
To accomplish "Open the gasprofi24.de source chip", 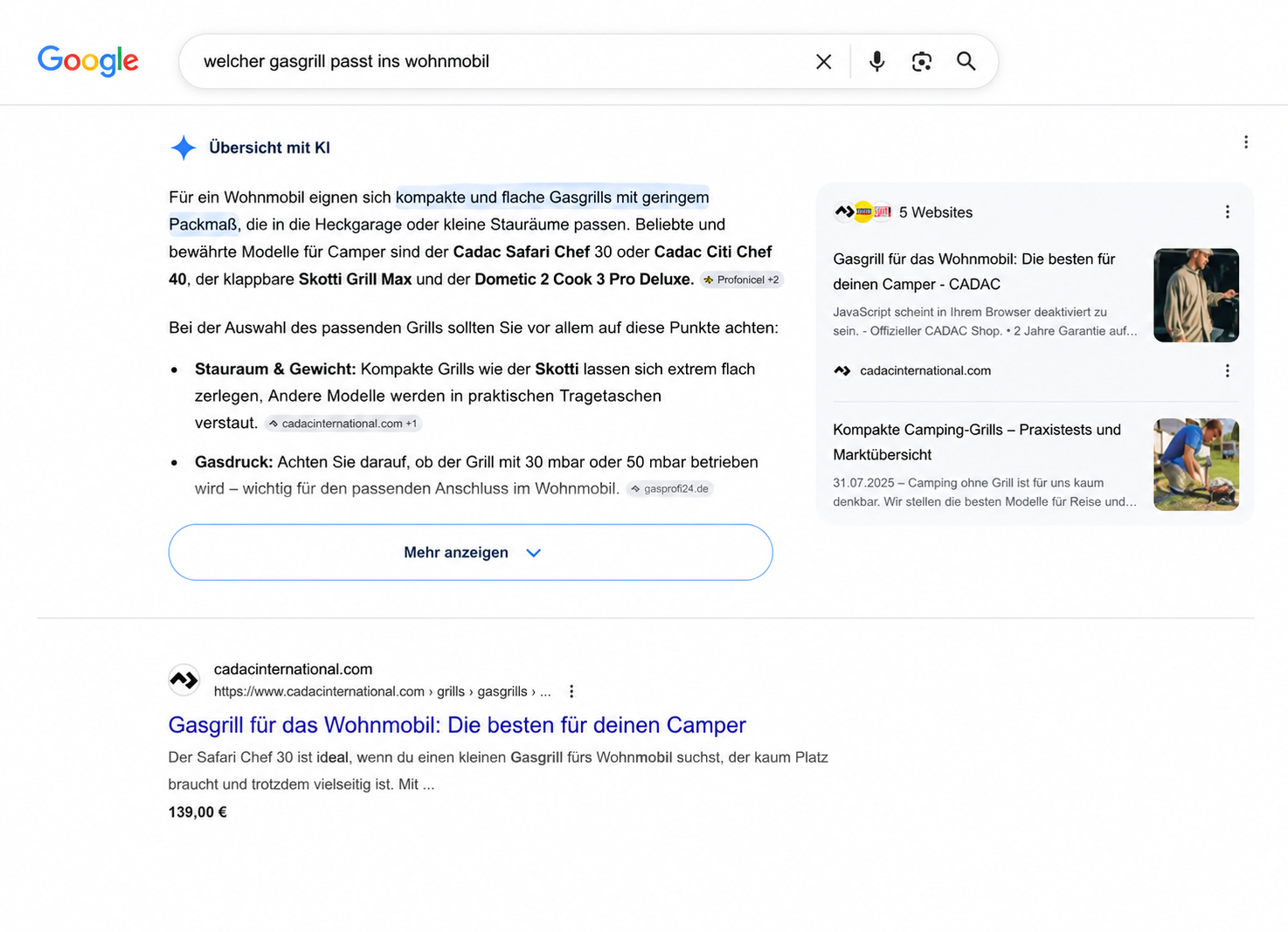I will point(670,488).
